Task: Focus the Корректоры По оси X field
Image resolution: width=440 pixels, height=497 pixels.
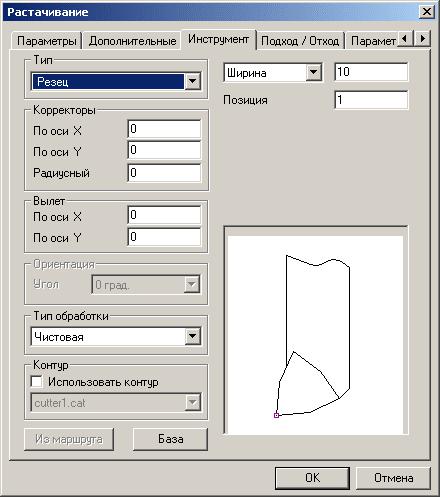Action: pos(164,129)
